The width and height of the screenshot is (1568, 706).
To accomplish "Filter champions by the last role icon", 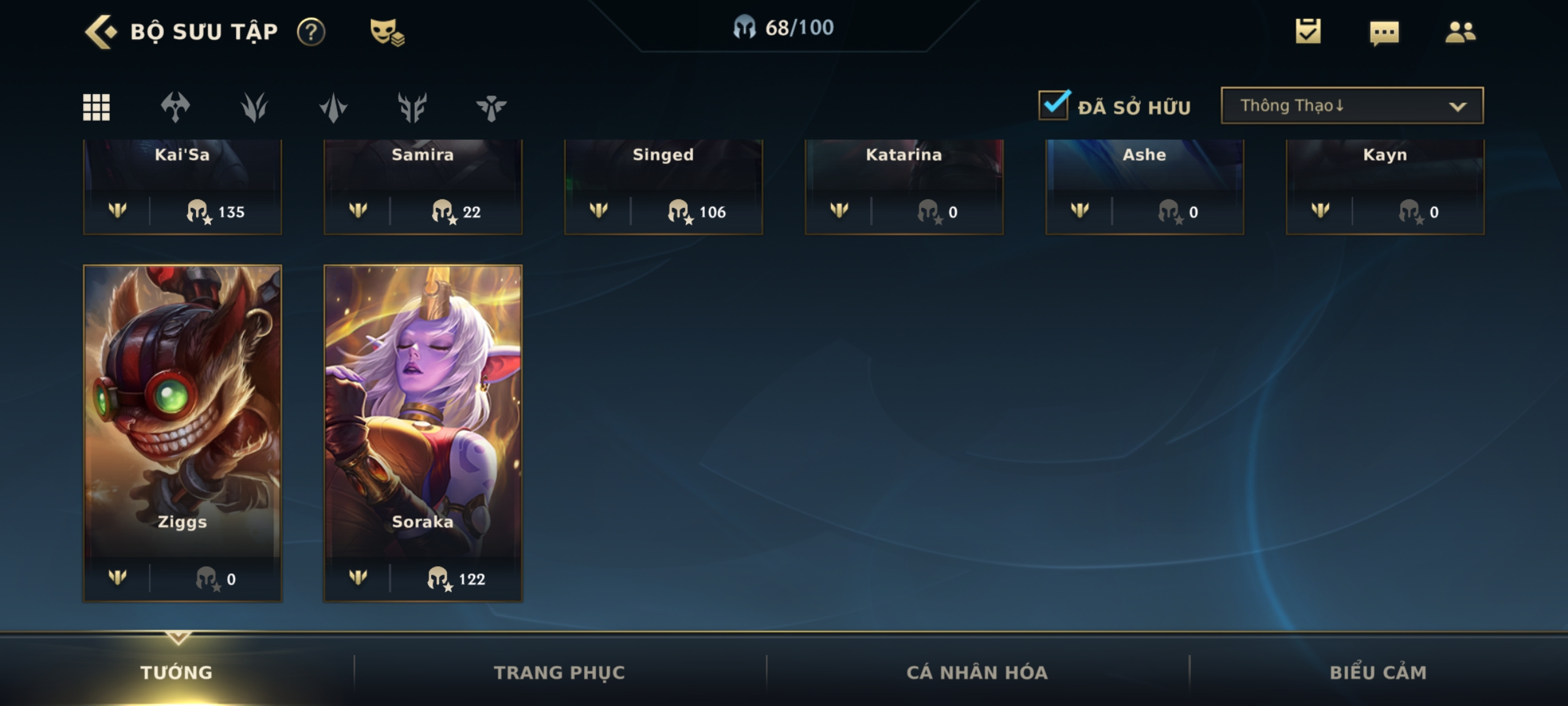I will [x=491, y=107].
